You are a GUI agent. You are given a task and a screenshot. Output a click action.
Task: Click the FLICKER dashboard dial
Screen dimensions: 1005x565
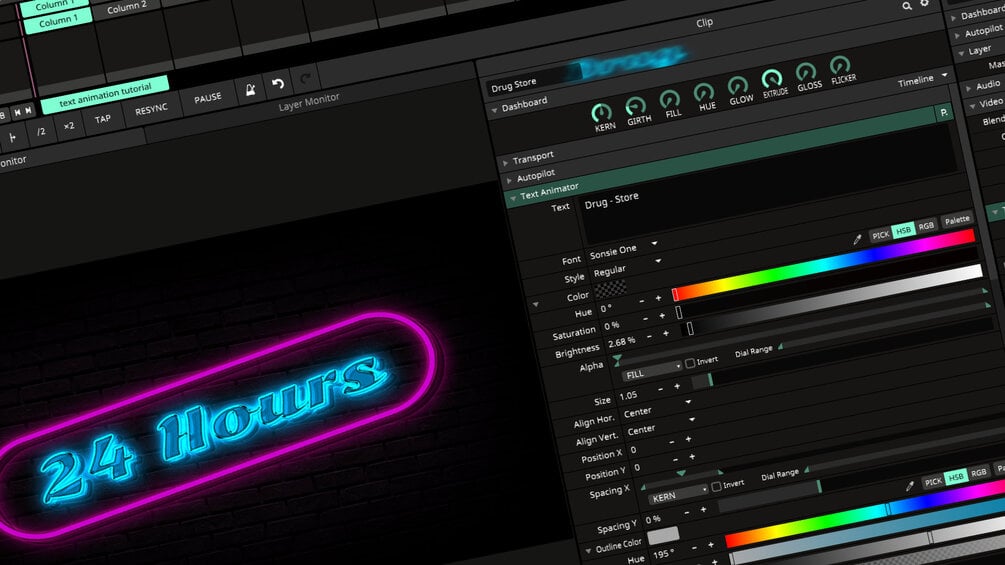click(840, 65)
